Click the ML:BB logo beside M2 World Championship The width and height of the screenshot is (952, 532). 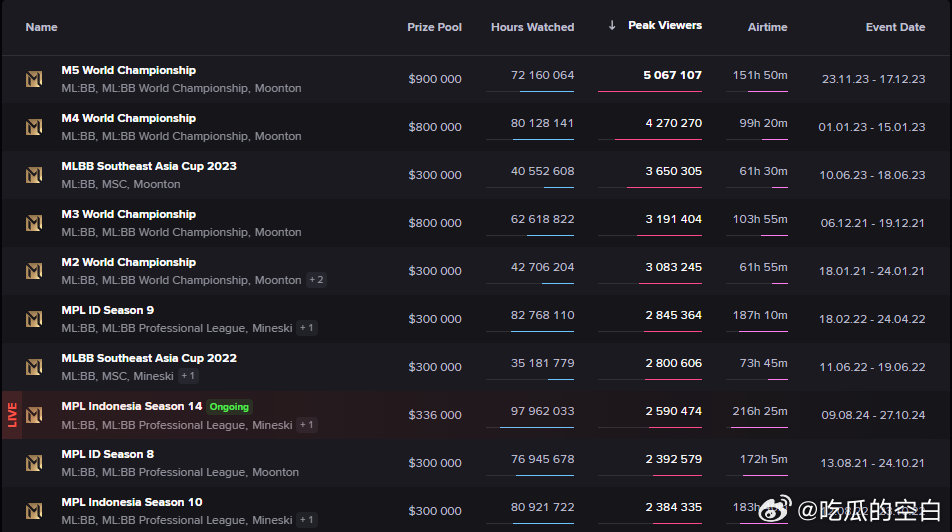click(x=34, y=271)
